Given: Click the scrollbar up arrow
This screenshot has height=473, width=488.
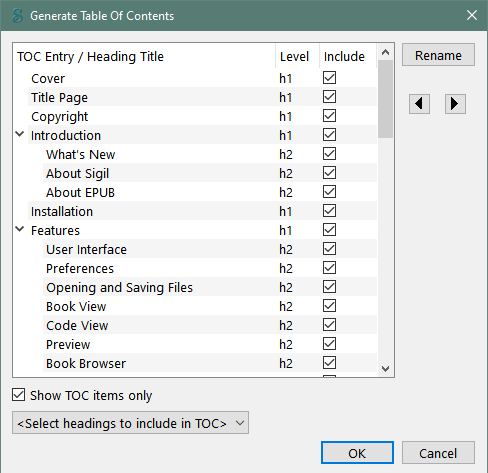Looking at the screenshot, I should pos(386,52).
